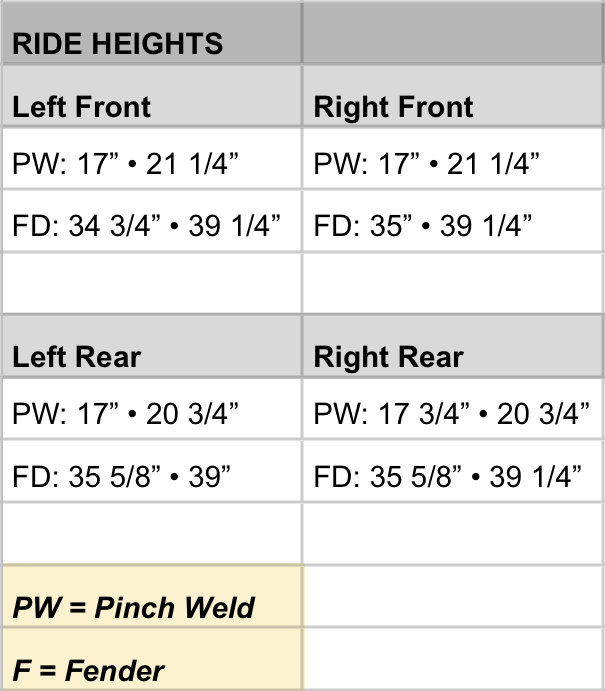Select the FD: 35” • 39 1/4” cell
The height and width of the screenshot is (691, 605).
[x=453, y=221]
